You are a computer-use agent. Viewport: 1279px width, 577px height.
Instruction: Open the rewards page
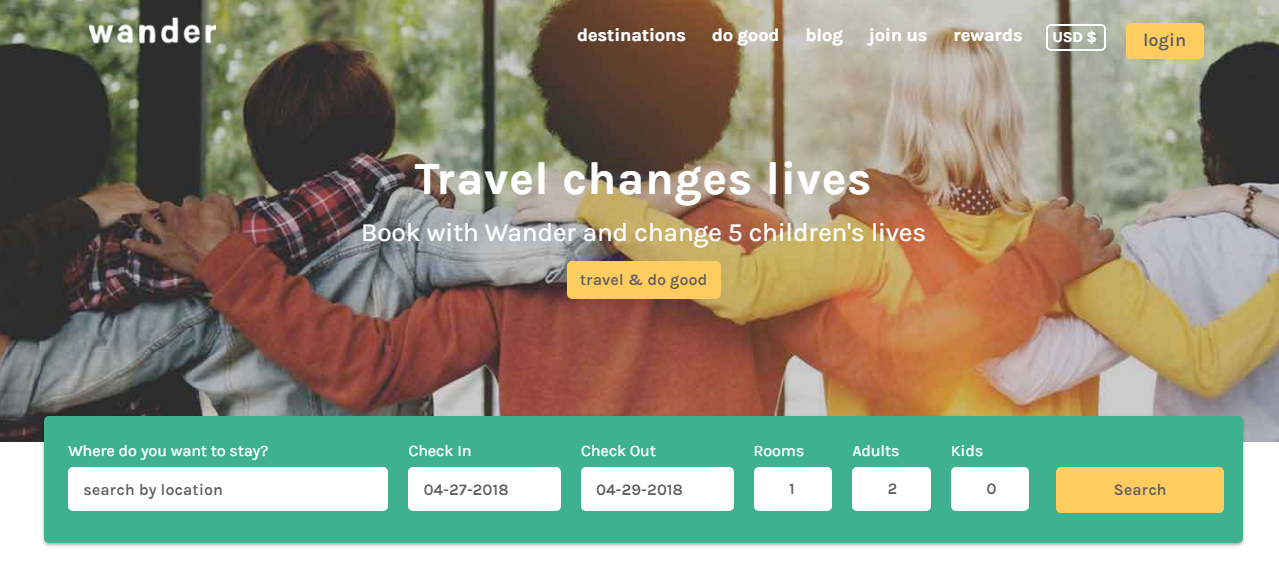click(987, 36)
